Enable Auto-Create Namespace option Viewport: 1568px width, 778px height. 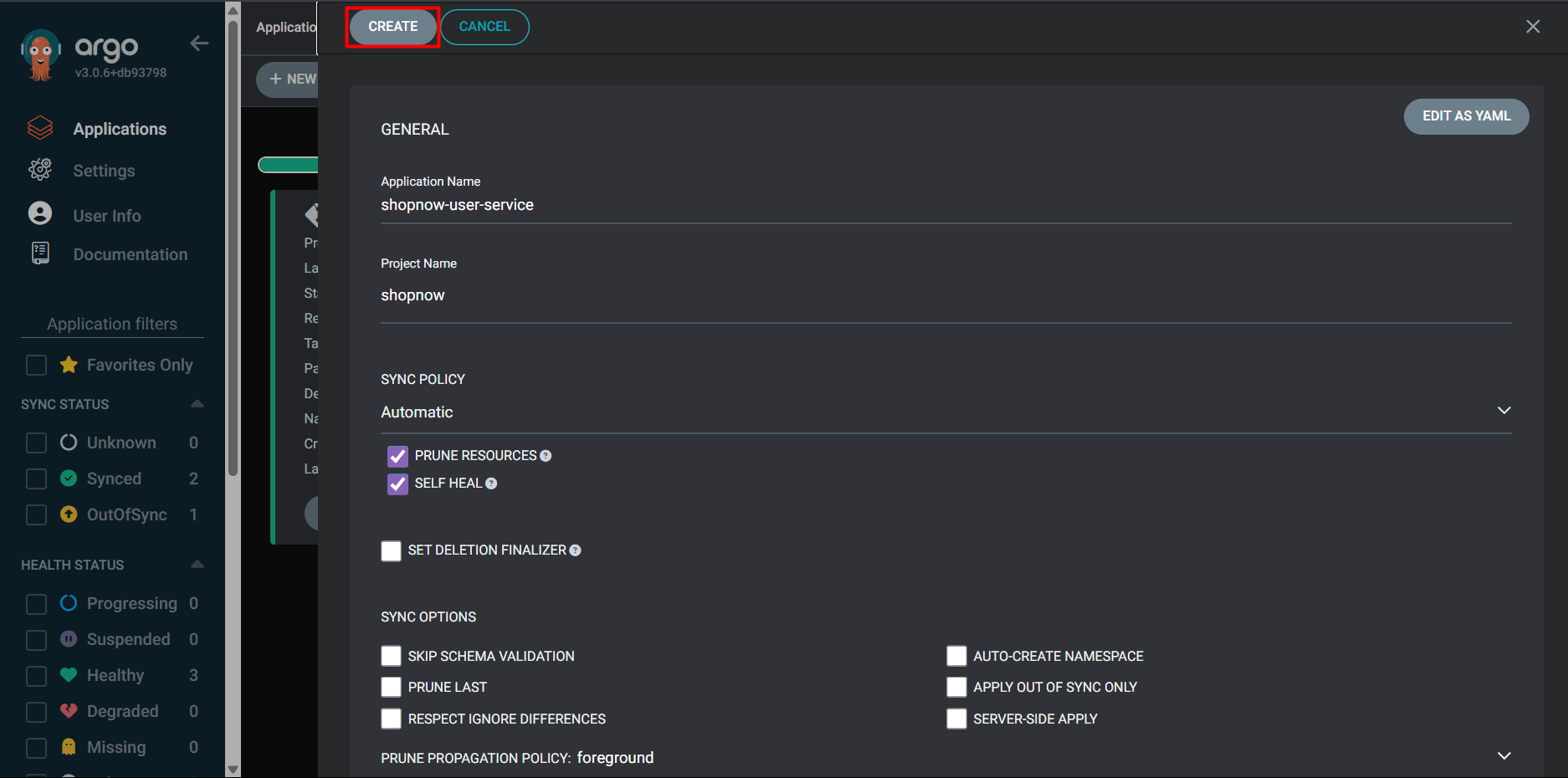(x=956, y=656)
